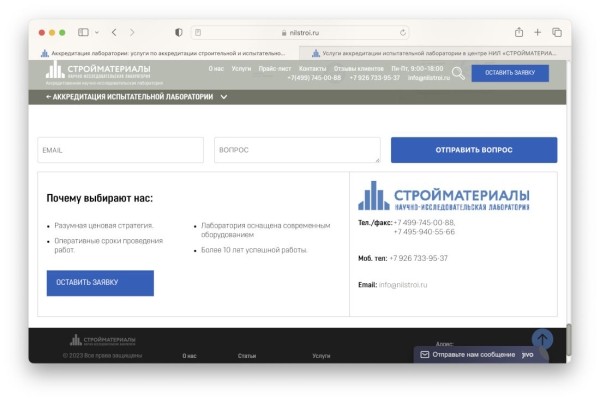Image resolution: width=600 pixels, height=401 pixels.
Task: Reload the page using the refresh icon
Action: [403, 32]
